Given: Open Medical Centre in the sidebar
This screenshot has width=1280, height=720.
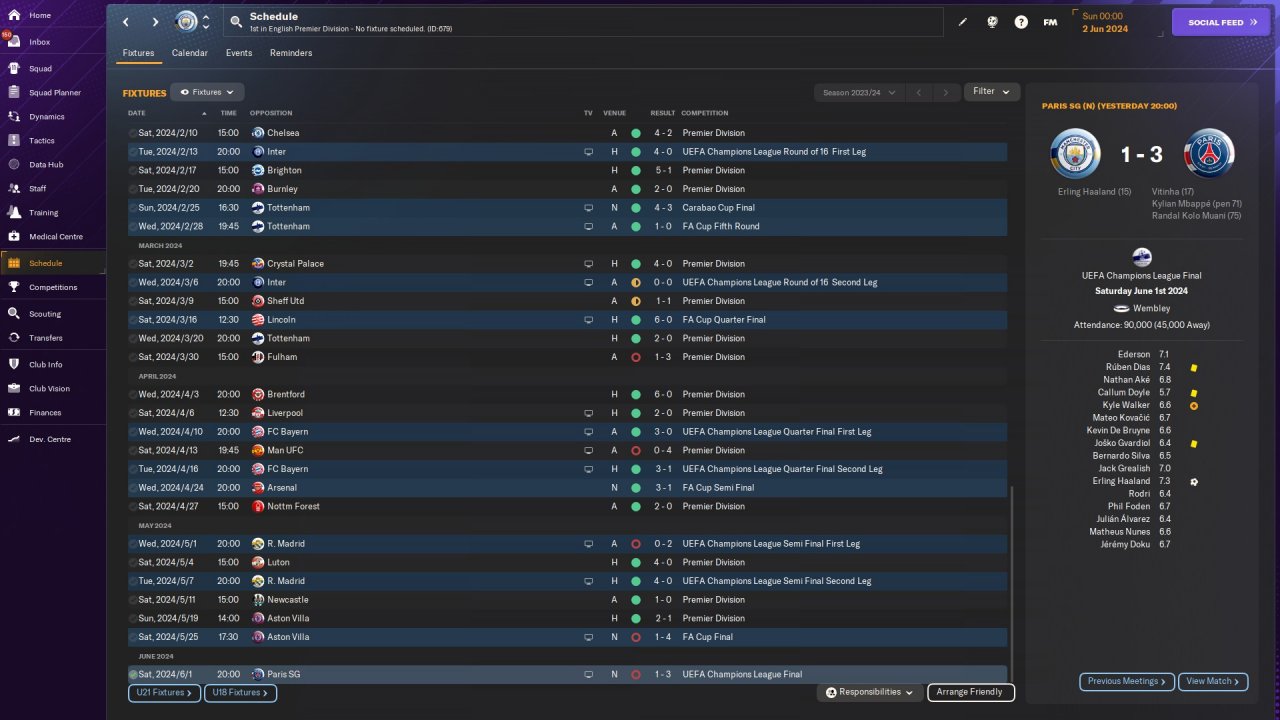Looking at the screenshot, I should 54,237.
